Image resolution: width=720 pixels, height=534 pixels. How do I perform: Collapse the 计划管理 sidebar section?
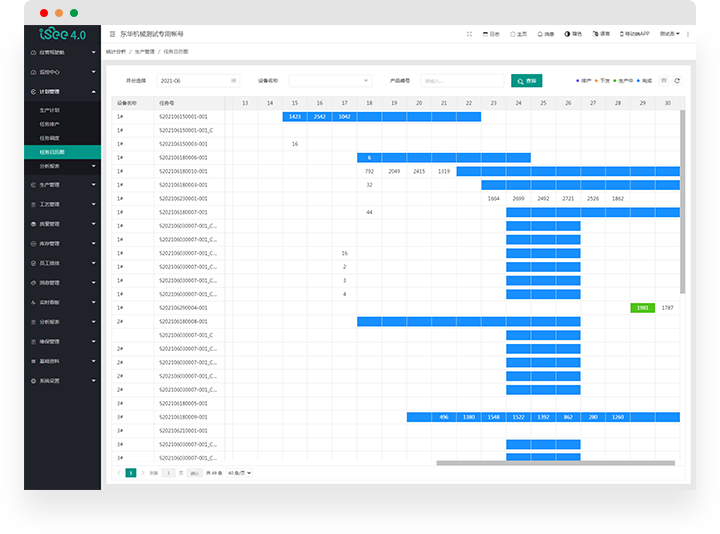(x=62, y=92)
